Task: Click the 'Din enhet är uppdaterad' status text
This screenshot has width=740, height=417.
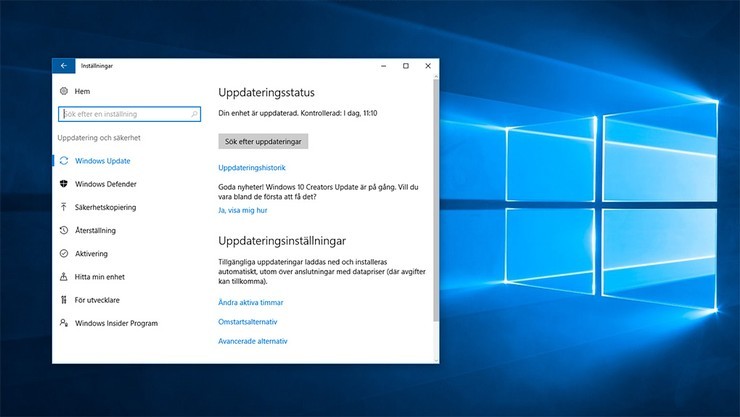Action: coord(297,113)
